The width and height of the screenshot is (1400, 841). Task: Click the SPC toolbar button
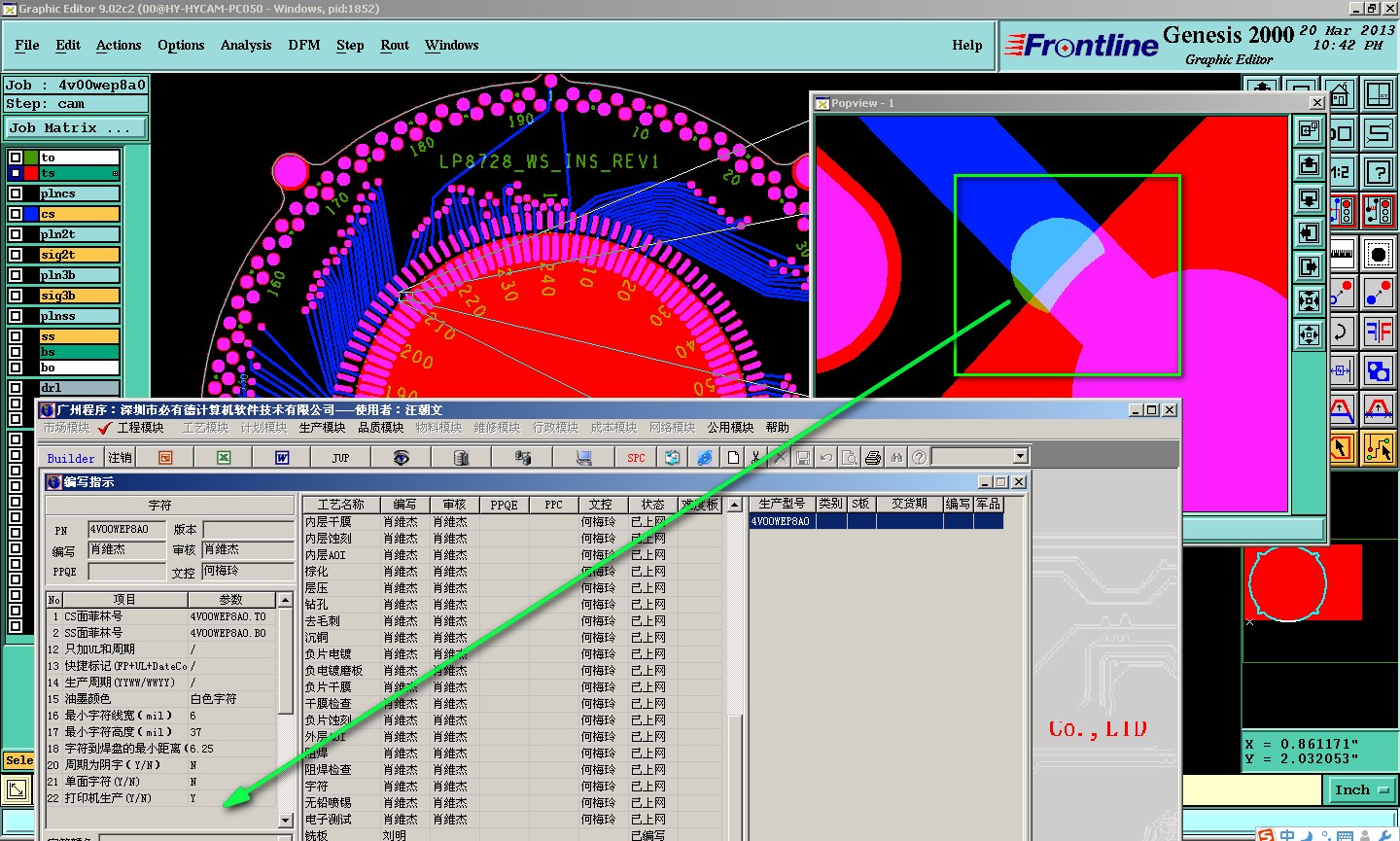[x=636, y=458]
